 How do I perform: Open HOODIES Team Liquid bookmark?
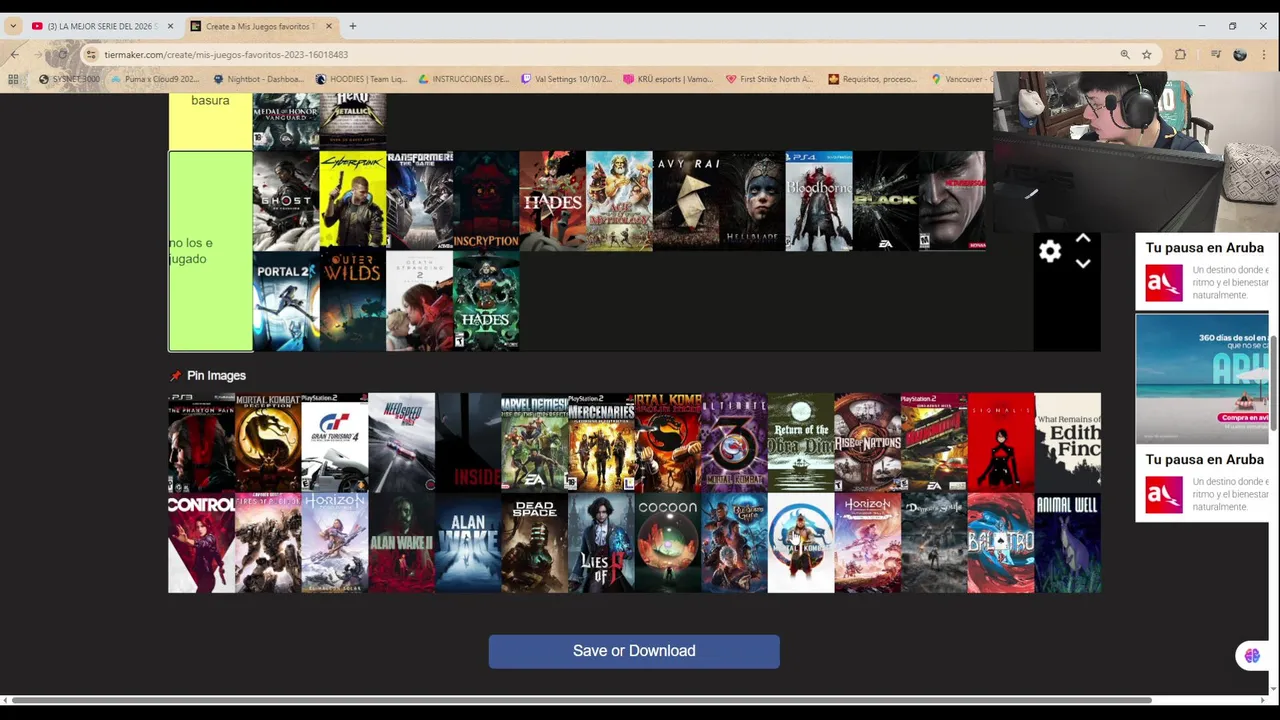360,79
